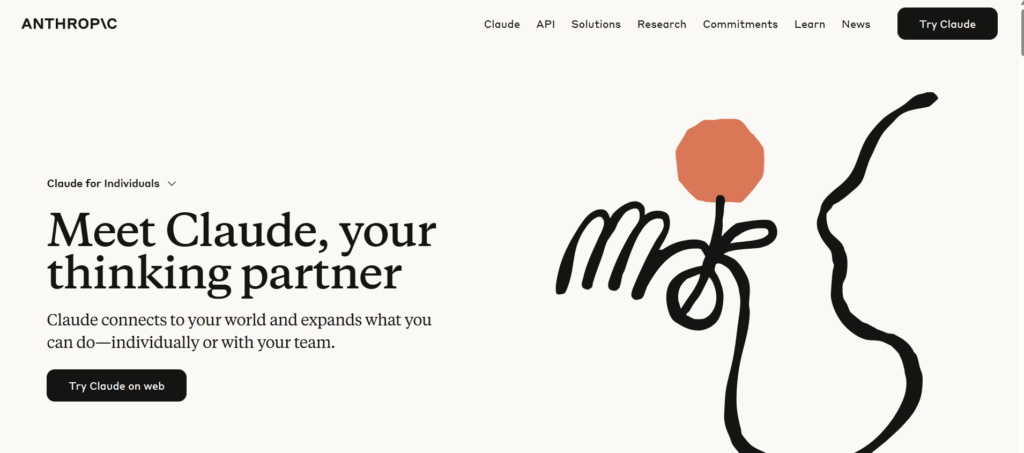Open the Claude navigation menu
Image resolution: width=1024 pixels, height=453 pixels.
(x=502, y=24)
